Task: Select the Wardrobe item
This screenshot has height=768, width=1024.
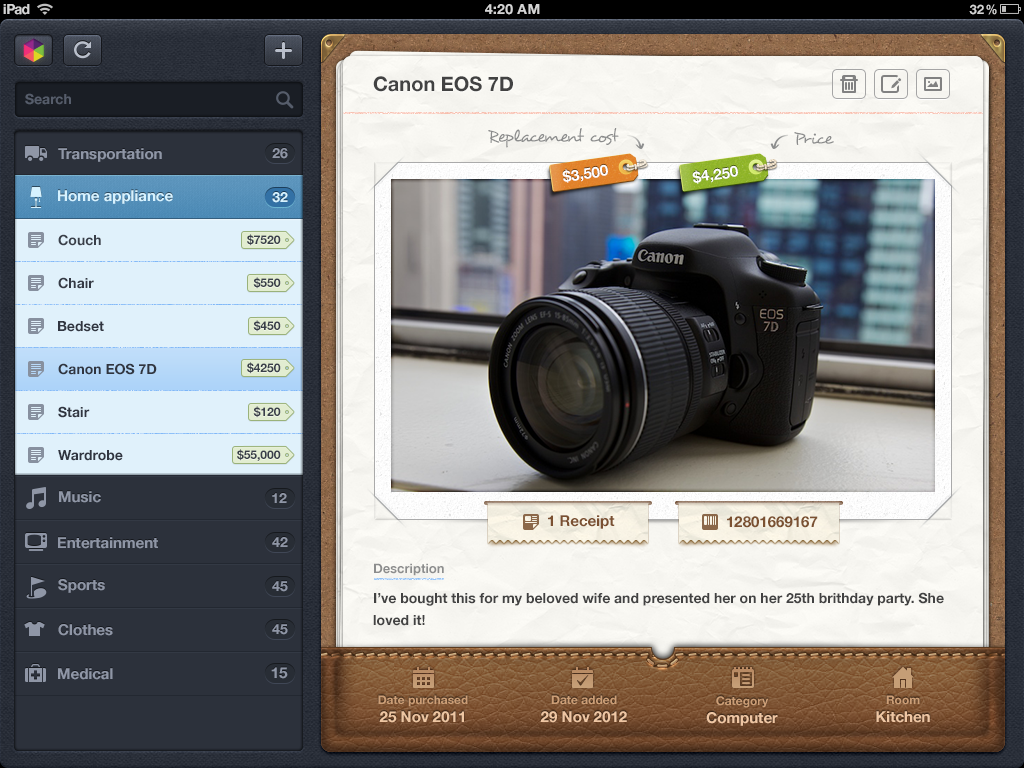Action: tap(159, 455)
